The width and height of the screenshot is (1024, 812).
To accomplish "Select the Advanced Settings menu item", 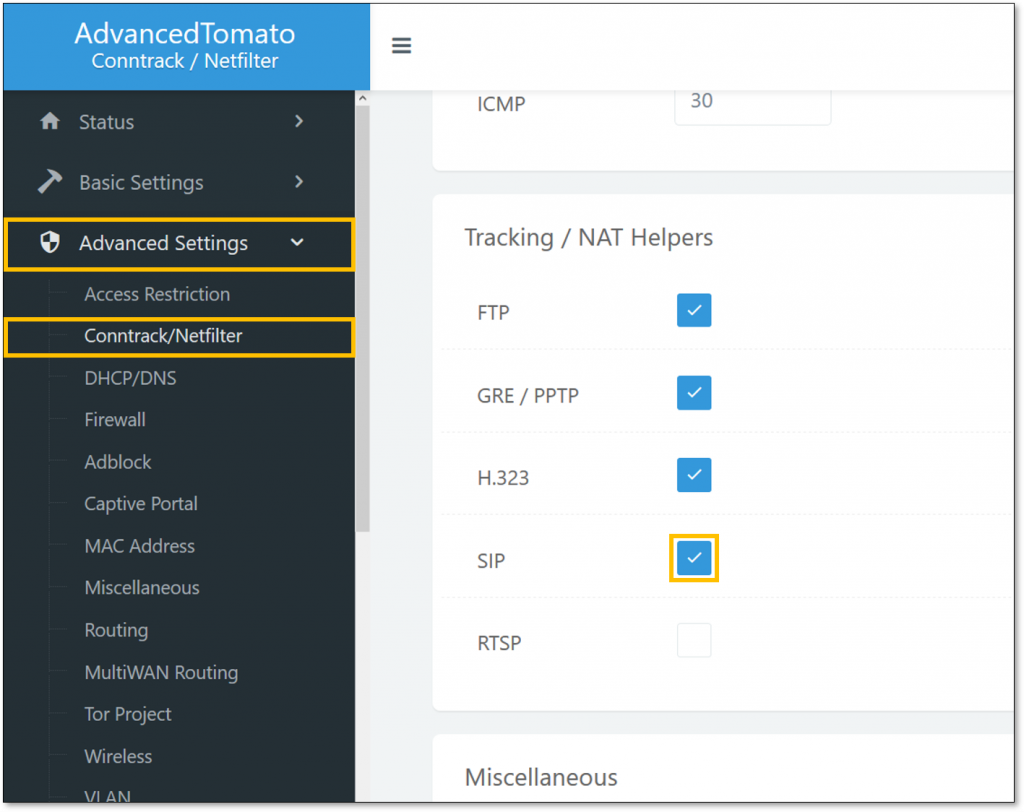I will (x=180, y=243).
